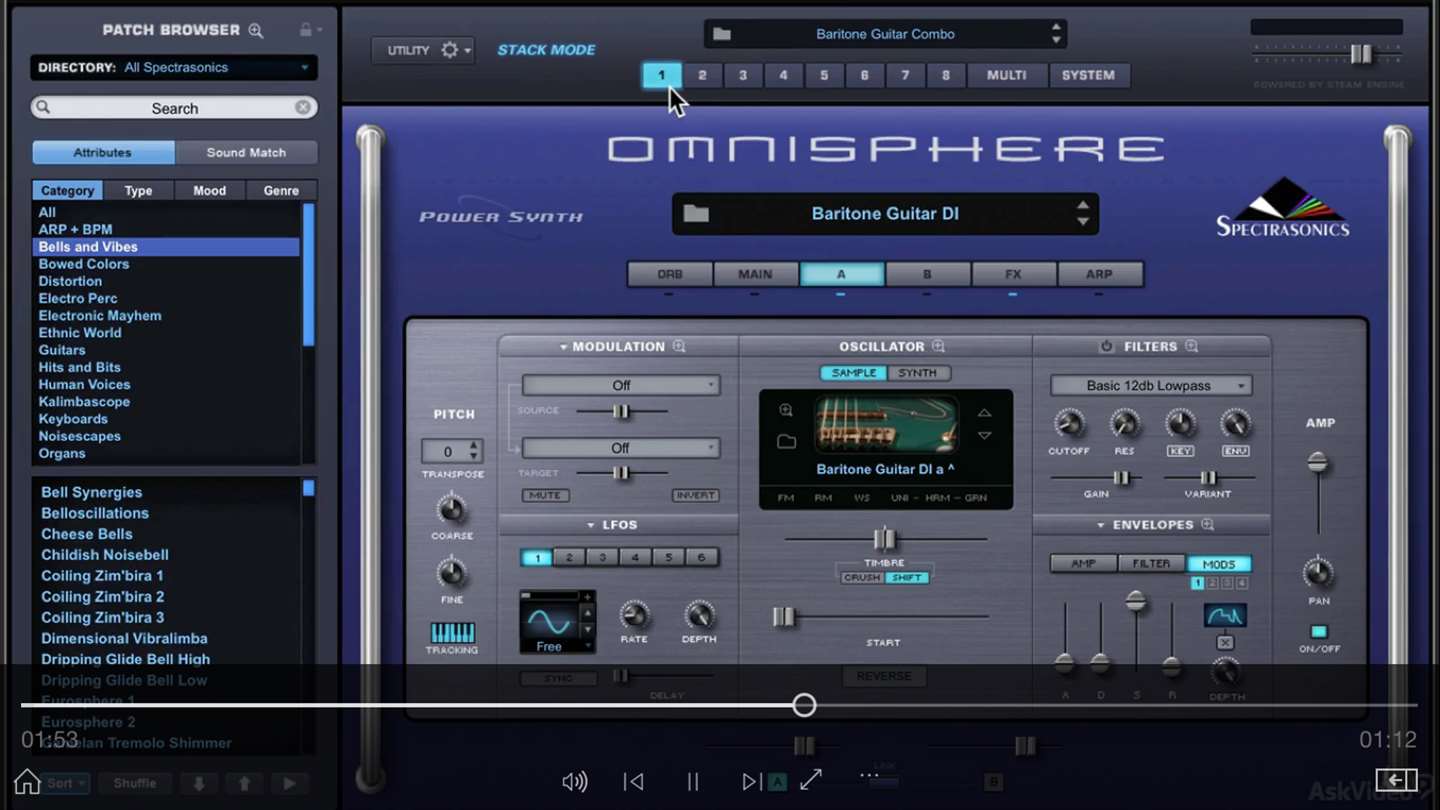This screenshot has width=1440, height=810.
Task: Switch to the ORB page tab
Action: click(670, 274)
